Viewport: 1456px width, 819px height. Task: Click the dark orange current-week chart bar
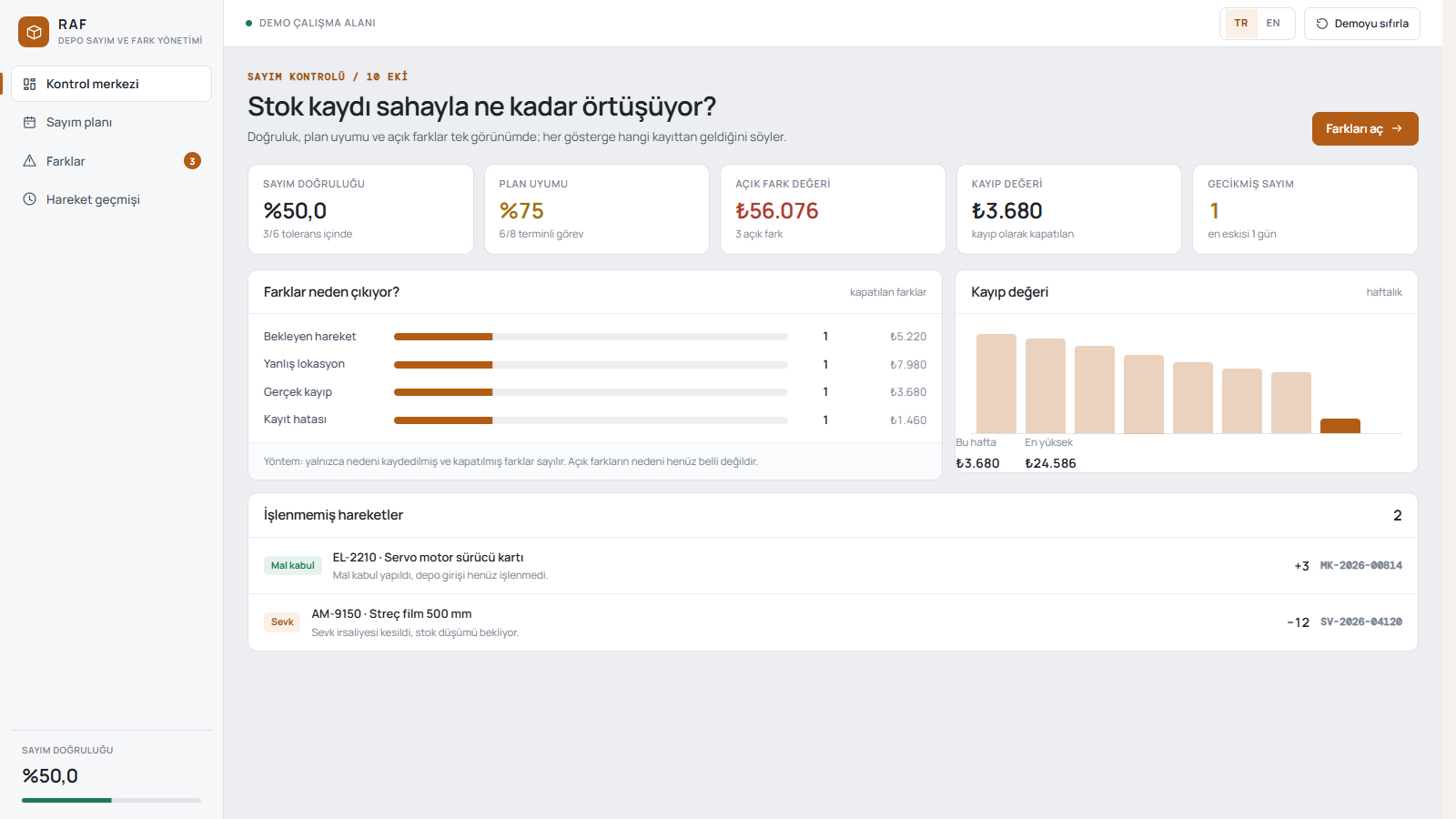[1340, 426]
